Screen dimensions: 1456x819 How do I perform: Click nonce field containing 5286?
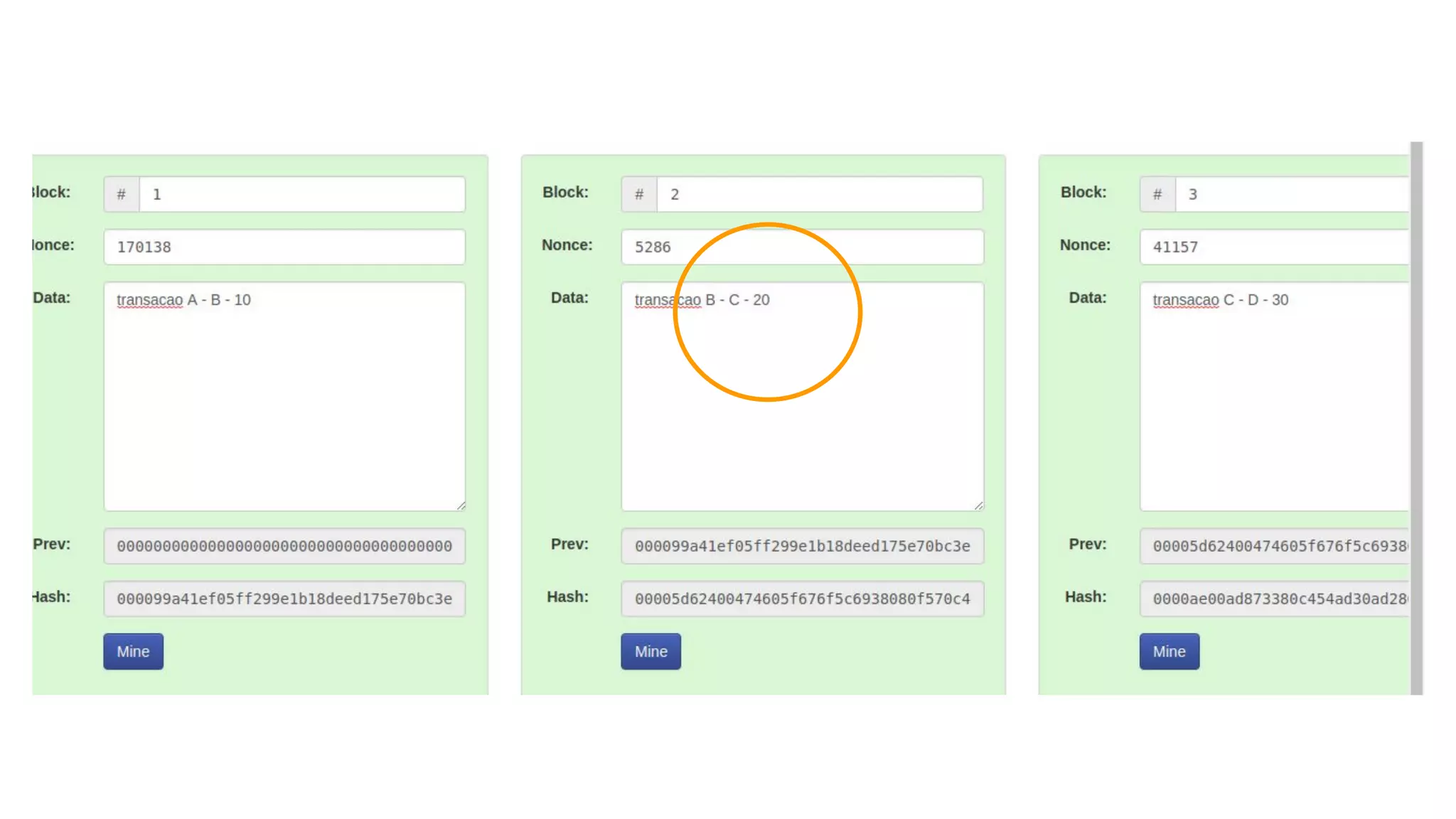(802, 247)
